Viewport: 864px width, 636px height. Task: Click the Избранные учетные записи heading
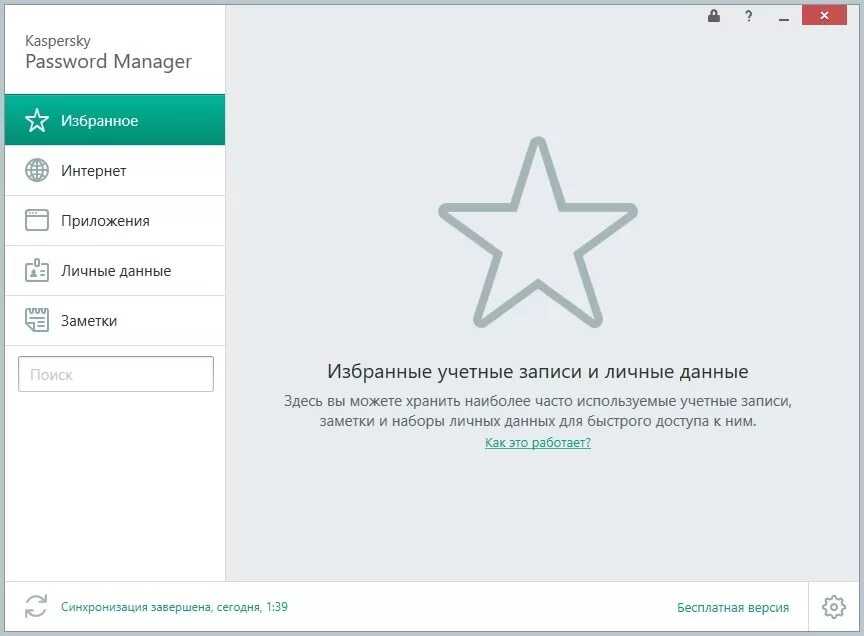coord(538,371)
